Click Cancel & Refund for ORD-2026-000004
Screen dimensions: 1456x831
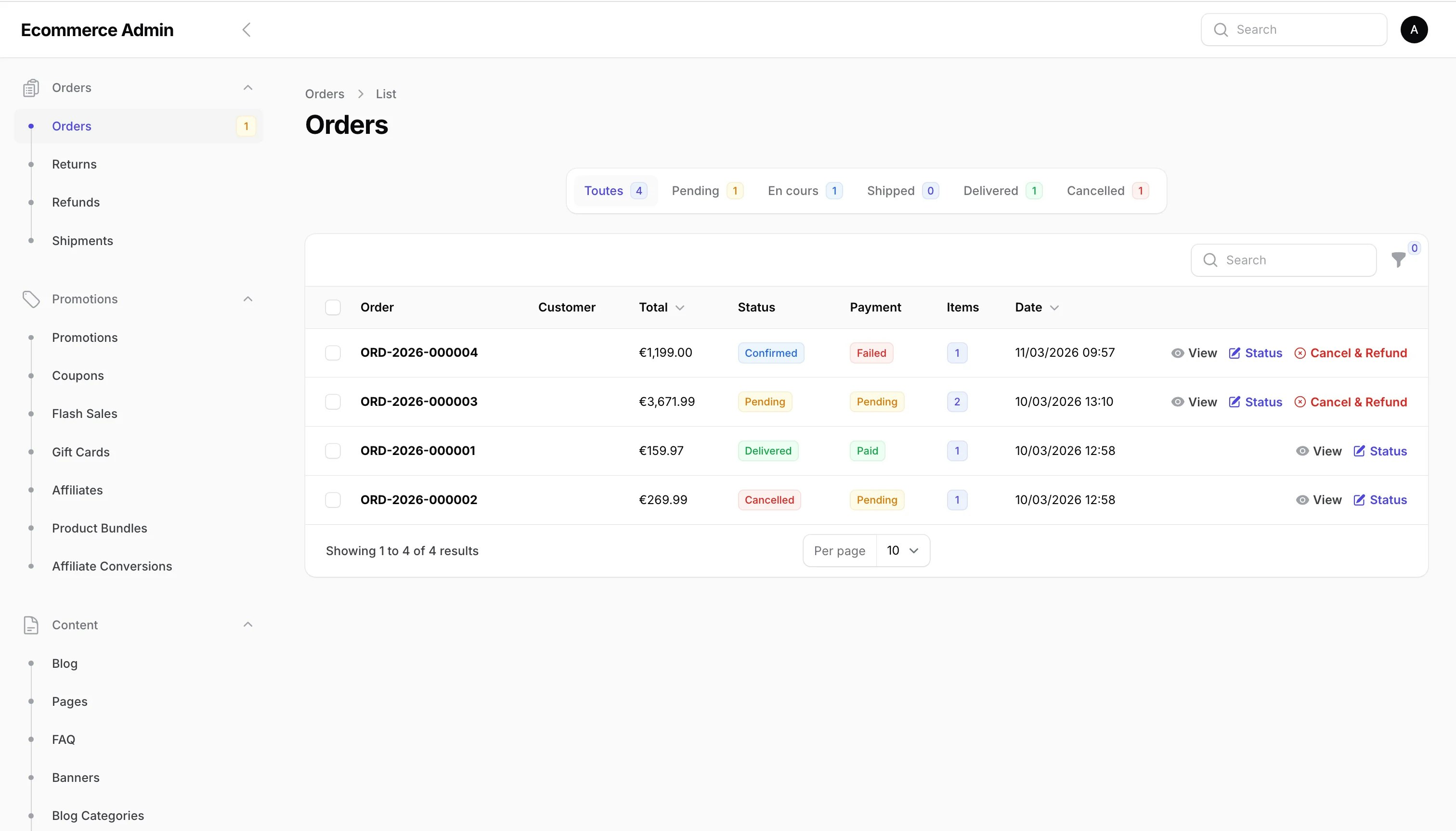tap(1351, 353)
